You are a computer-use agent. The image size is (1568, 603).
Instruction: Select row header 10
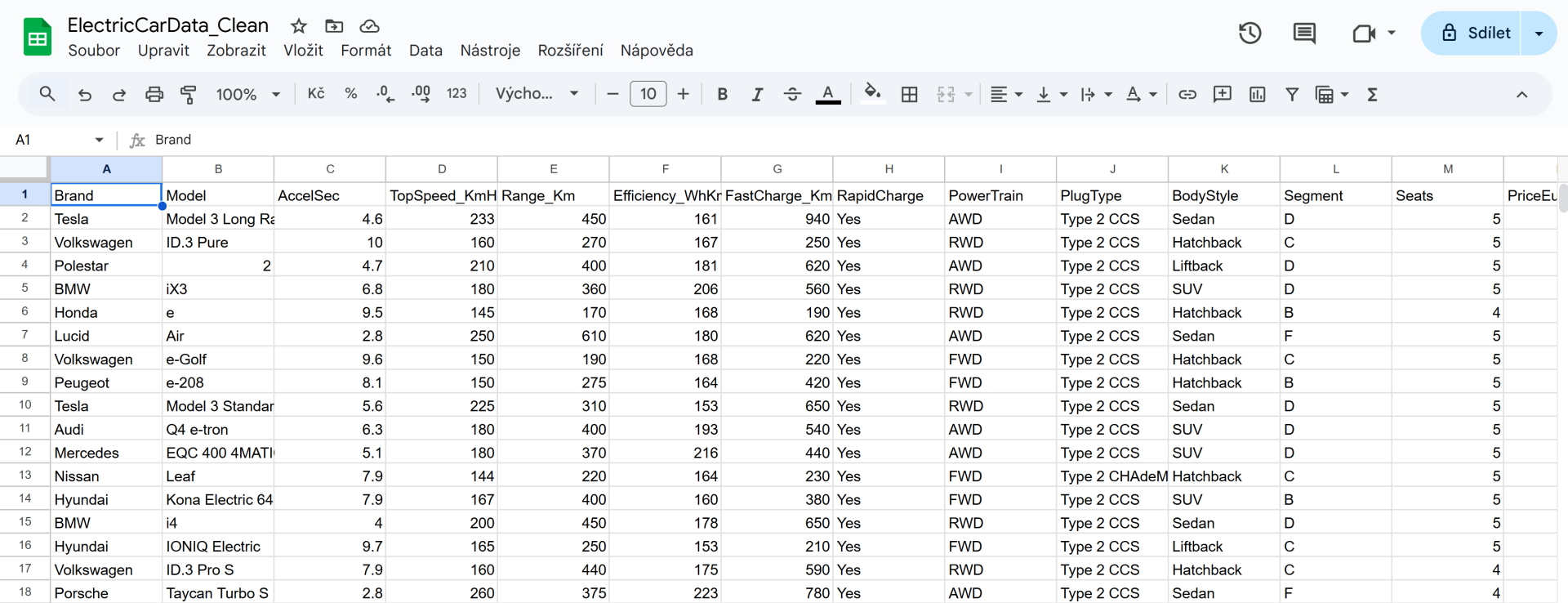[24, 405]
